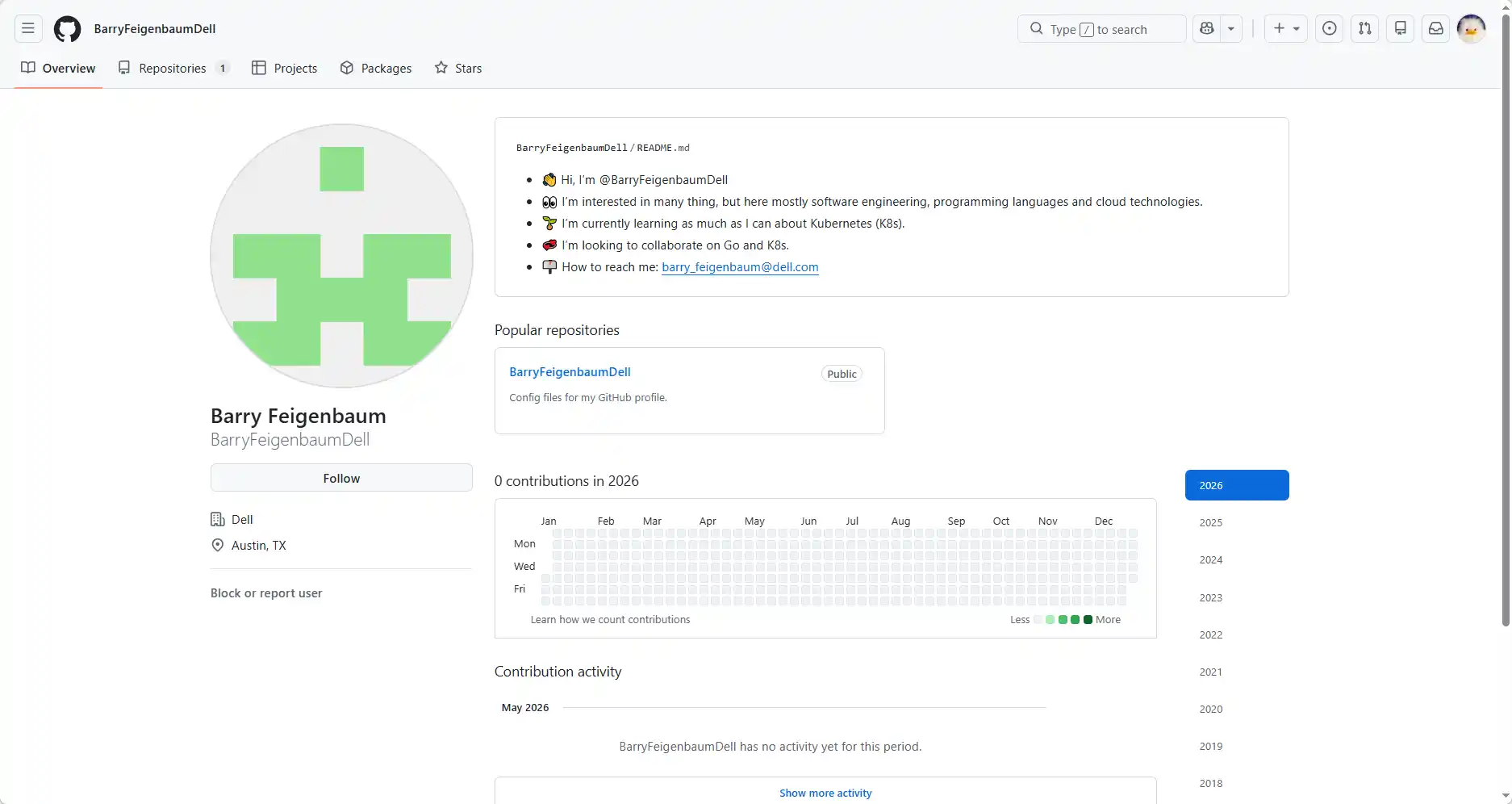This screenshot has height=804, width=1512.
Task: Open the Create new plus menu
Action: coord(1286,29)
